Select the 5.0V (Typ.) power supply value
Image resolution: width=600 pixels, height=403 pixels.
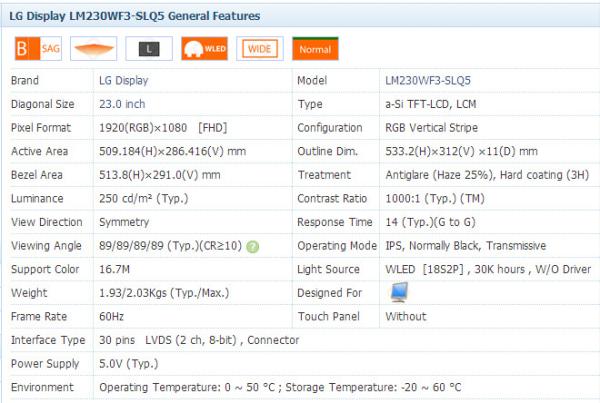[129, 364]
